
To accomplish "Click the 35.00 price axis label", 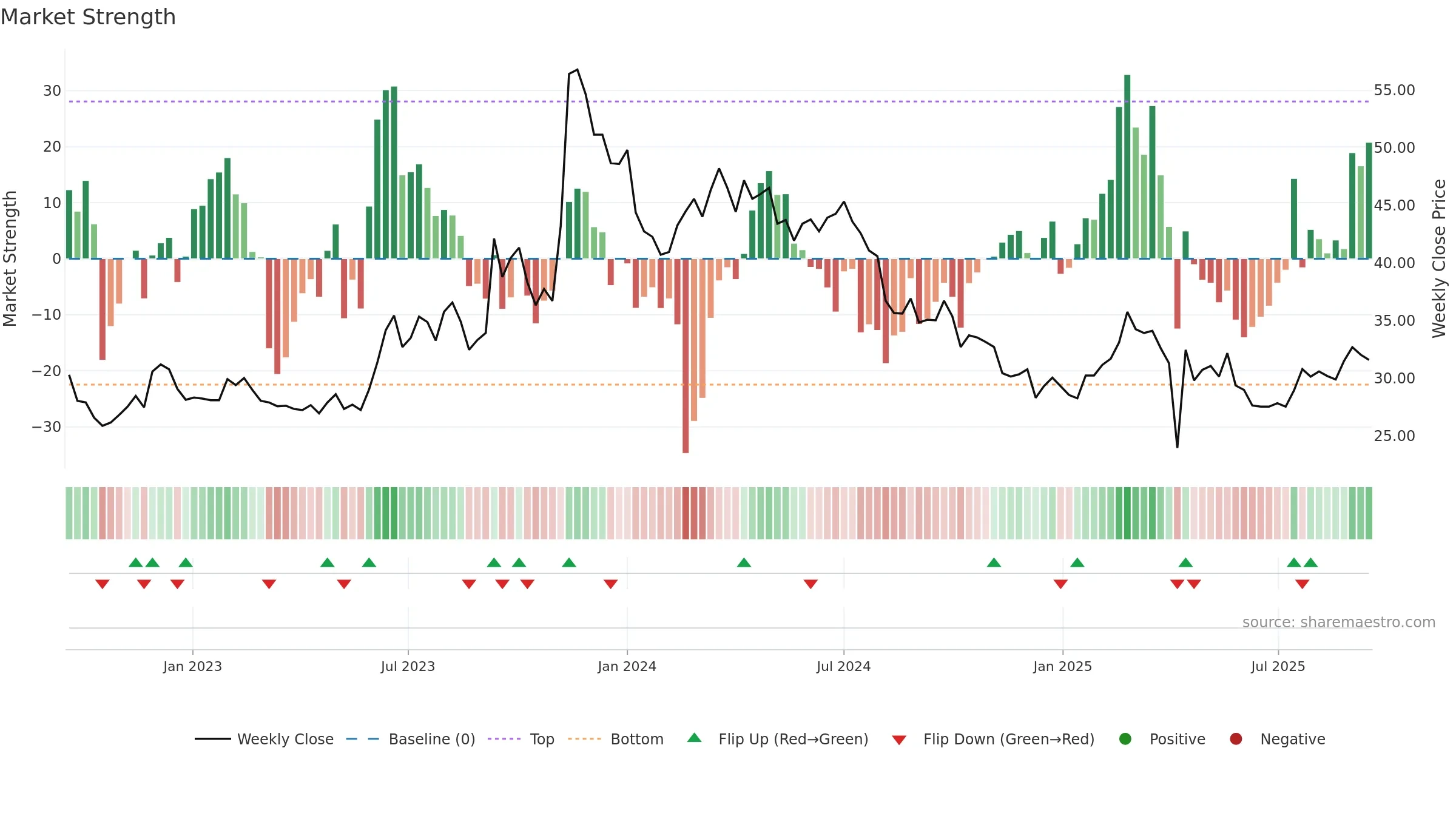I will pos(1394,321).
